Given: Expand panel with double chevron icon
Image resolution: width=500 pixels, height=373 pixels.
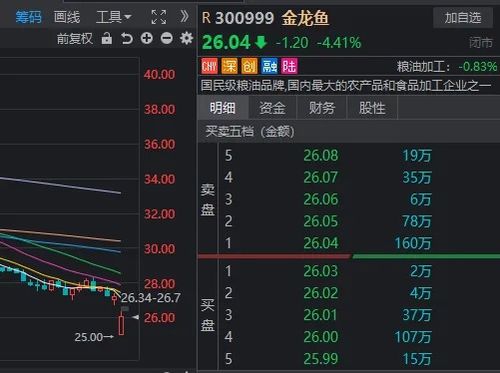Looking at the screenshot, I should click(184, 16).
